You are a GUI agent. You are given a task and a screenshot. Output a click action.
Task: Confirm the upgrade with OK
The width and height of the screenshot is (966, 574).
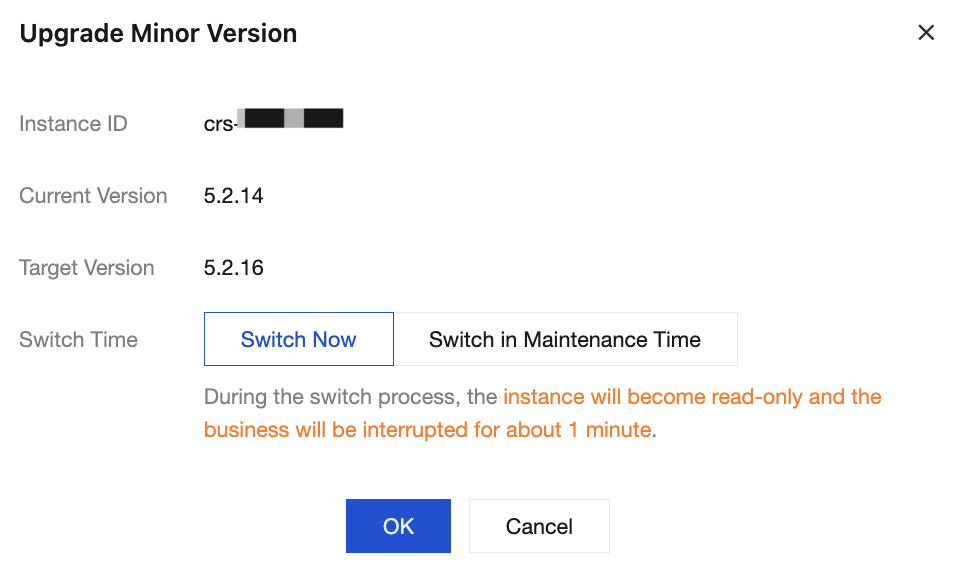398,526
